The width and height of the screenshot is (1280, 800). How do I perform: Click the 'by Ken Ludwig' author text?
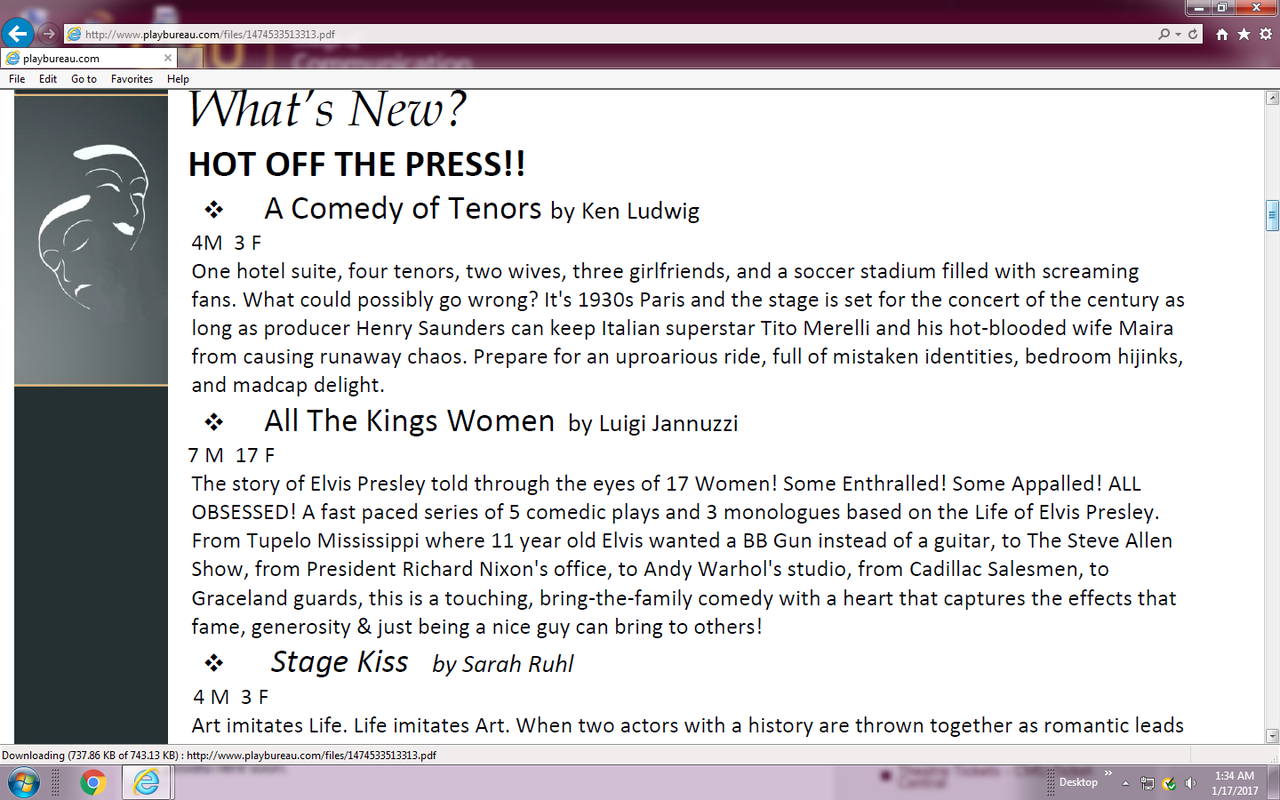coord(625,211)
